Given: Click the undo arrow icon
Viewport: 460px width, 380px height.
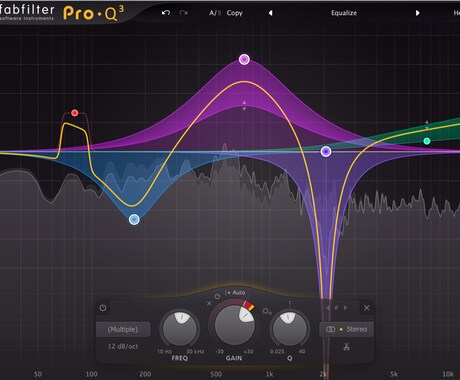Looking at the screenshot, I should pyautogui.click(x=166, y=13).
